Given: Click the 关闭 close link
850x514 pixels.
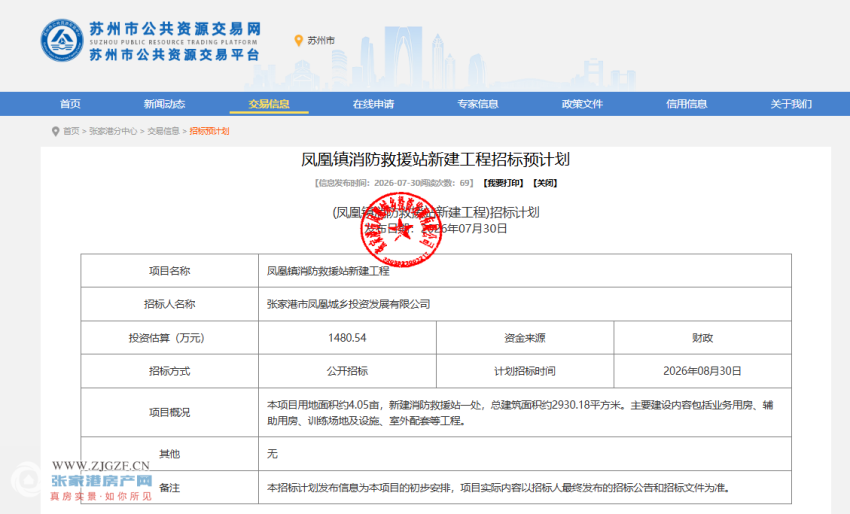Looking at the screenshot, I should point(545,183).
